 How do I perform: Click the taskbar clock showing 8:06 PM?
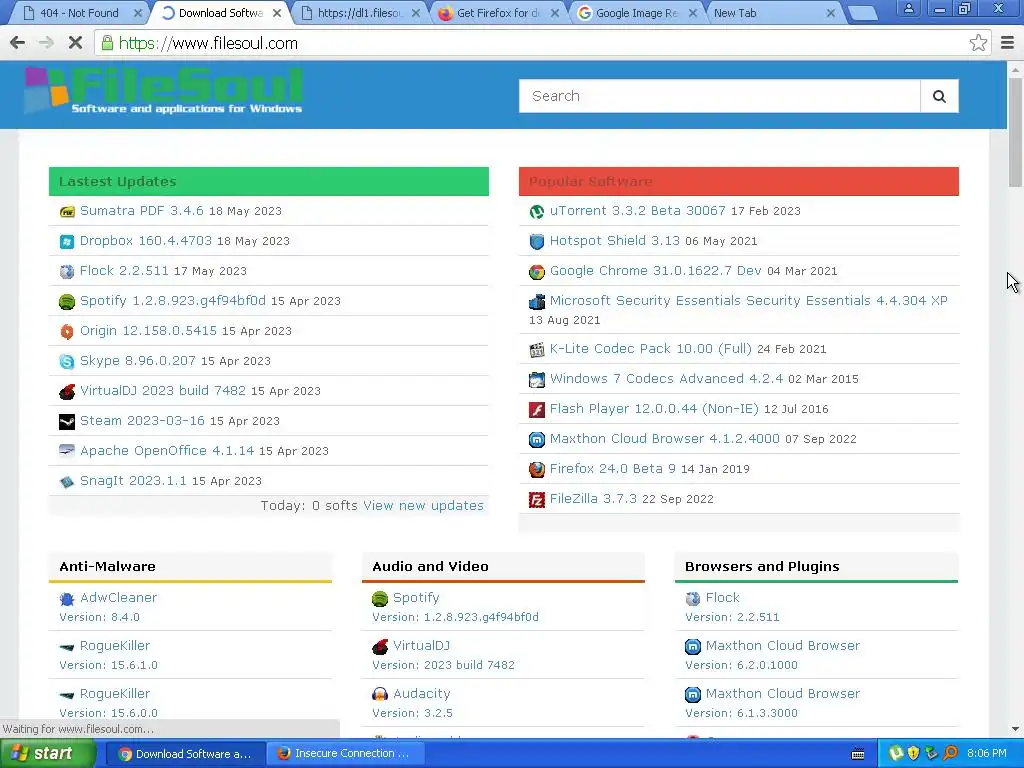986,754
